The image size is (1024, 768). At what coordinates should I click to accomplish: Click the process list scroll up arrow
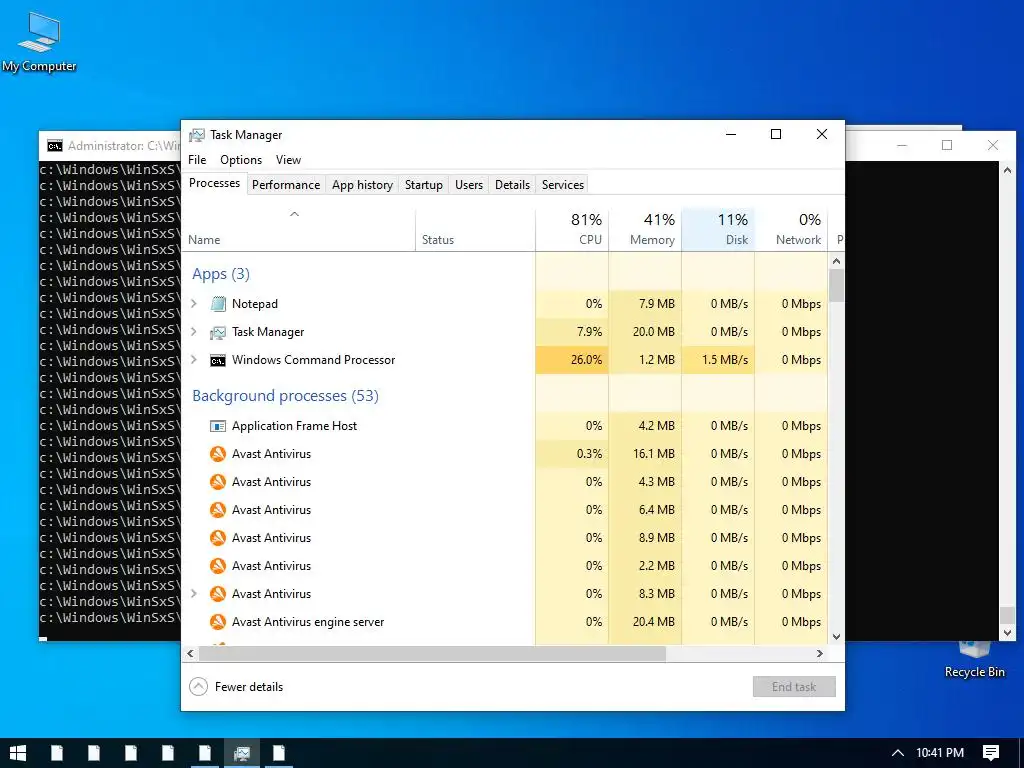(x=837, y=261)
